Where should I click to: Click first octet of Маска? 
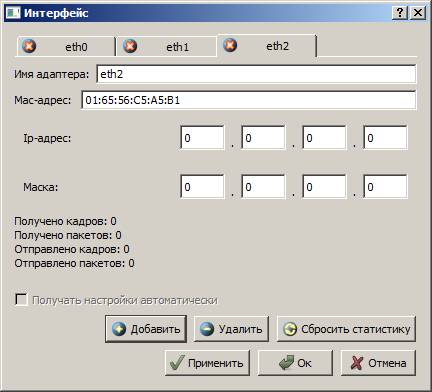pyautogui.click(x=202, y=186)
